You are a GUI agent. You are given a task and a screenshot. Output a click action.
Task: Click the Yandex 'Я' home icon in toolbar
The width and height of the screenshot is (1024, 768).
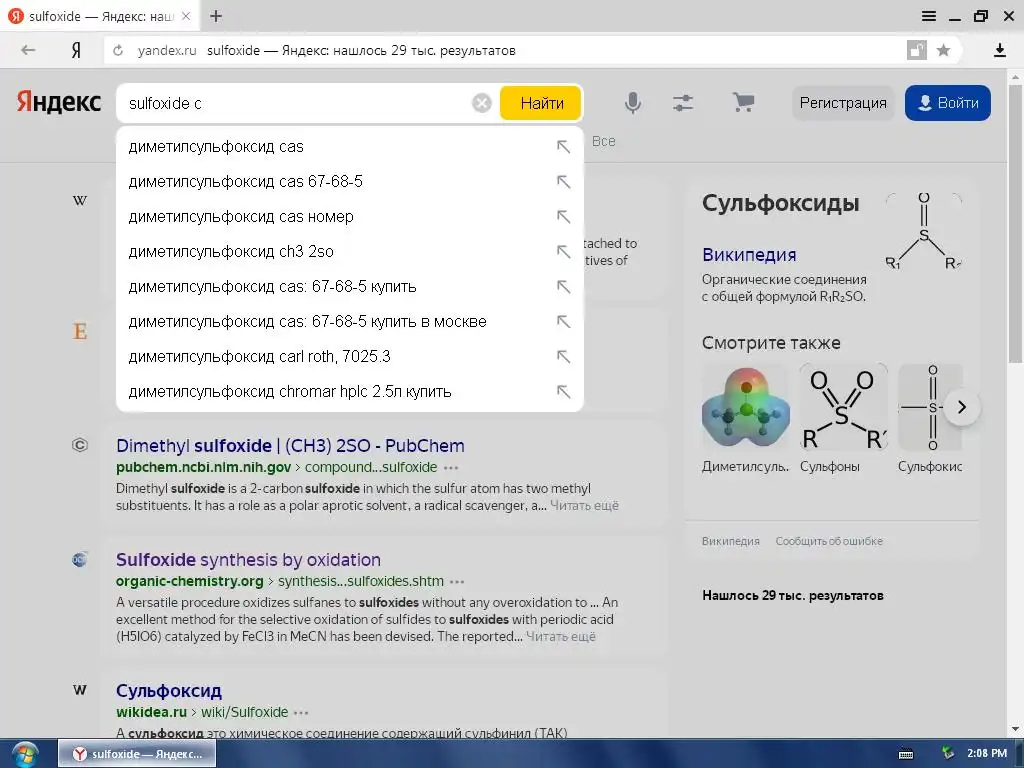[x=76, y=50]
